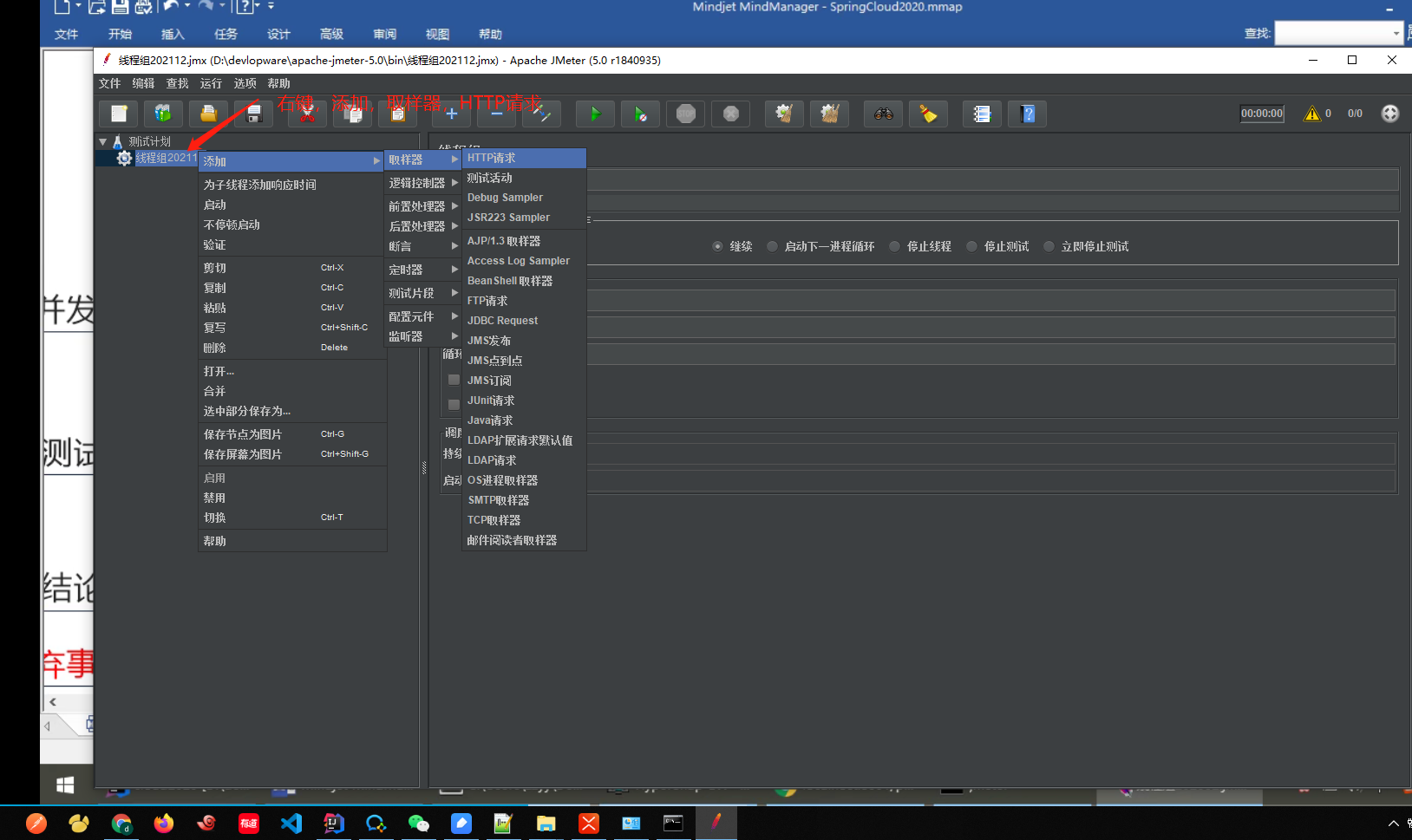The width and height of the screenshot is (1412, 840).
Task: Open MindManager search dropdown arrow
Action: (x=1396, y=34)
